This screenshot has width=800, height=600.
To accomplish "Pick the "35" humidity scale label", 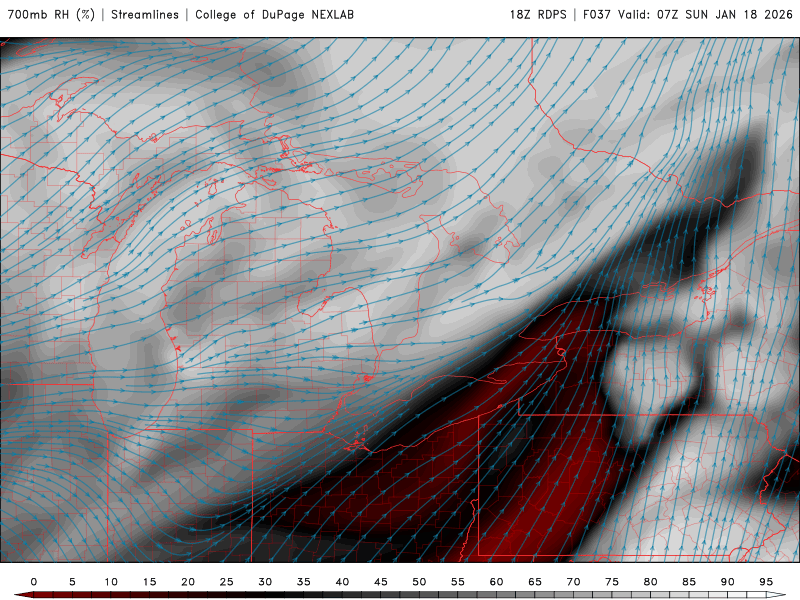I will coord(304,582).
